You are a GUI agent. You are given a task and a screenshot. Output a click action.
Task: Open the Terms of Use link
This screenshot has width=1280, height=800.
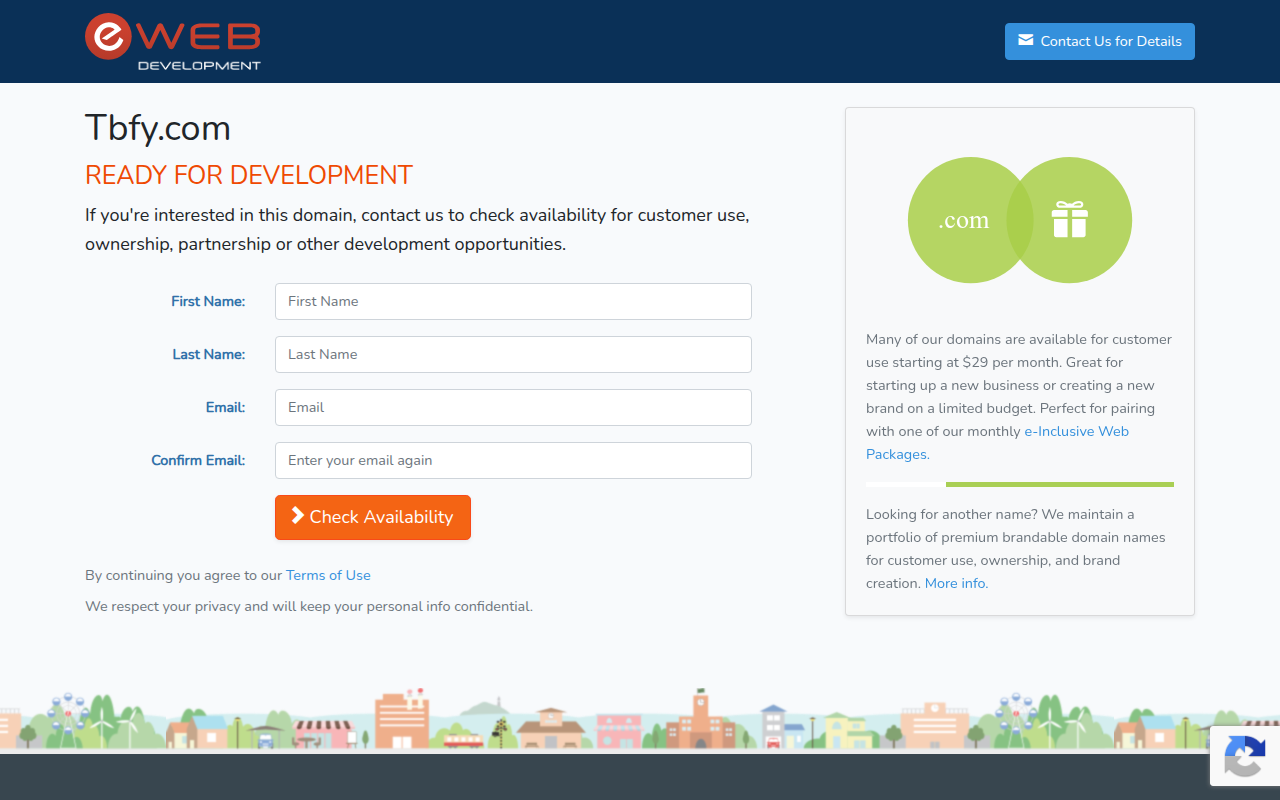click(x=328, y=575)
